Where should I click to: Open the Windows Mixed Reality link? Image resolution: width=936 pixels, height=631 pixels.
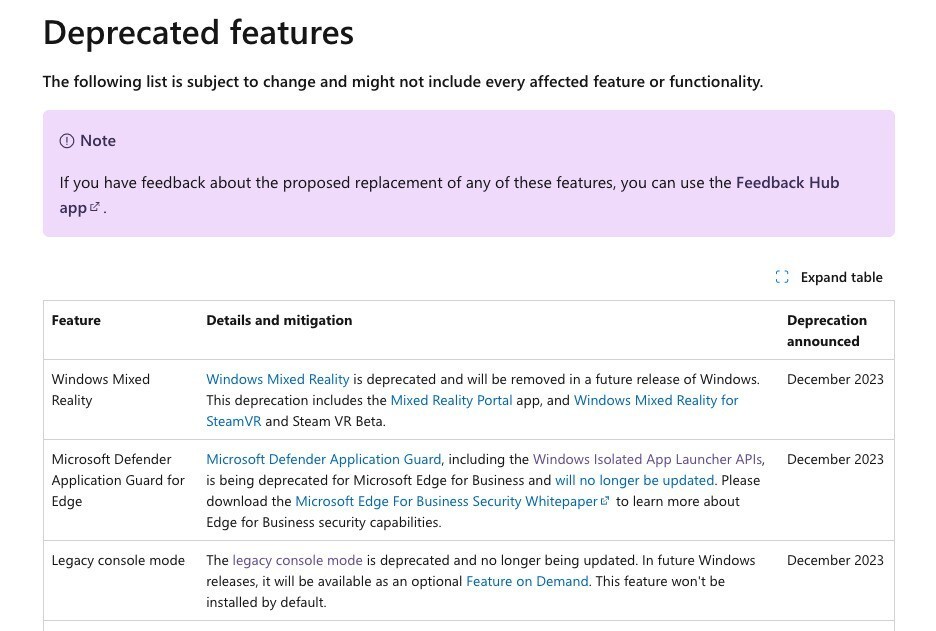tap(278, 379)
